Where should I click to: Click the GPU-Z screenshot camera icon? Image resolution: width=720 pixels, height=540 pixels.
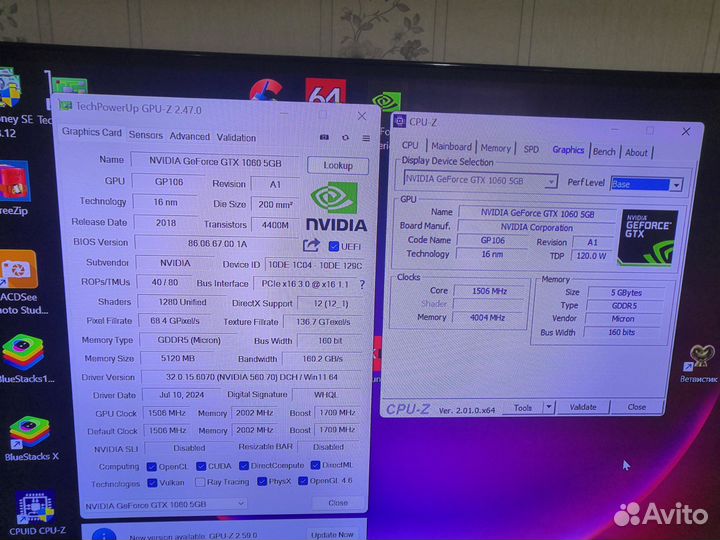[324, 137]
